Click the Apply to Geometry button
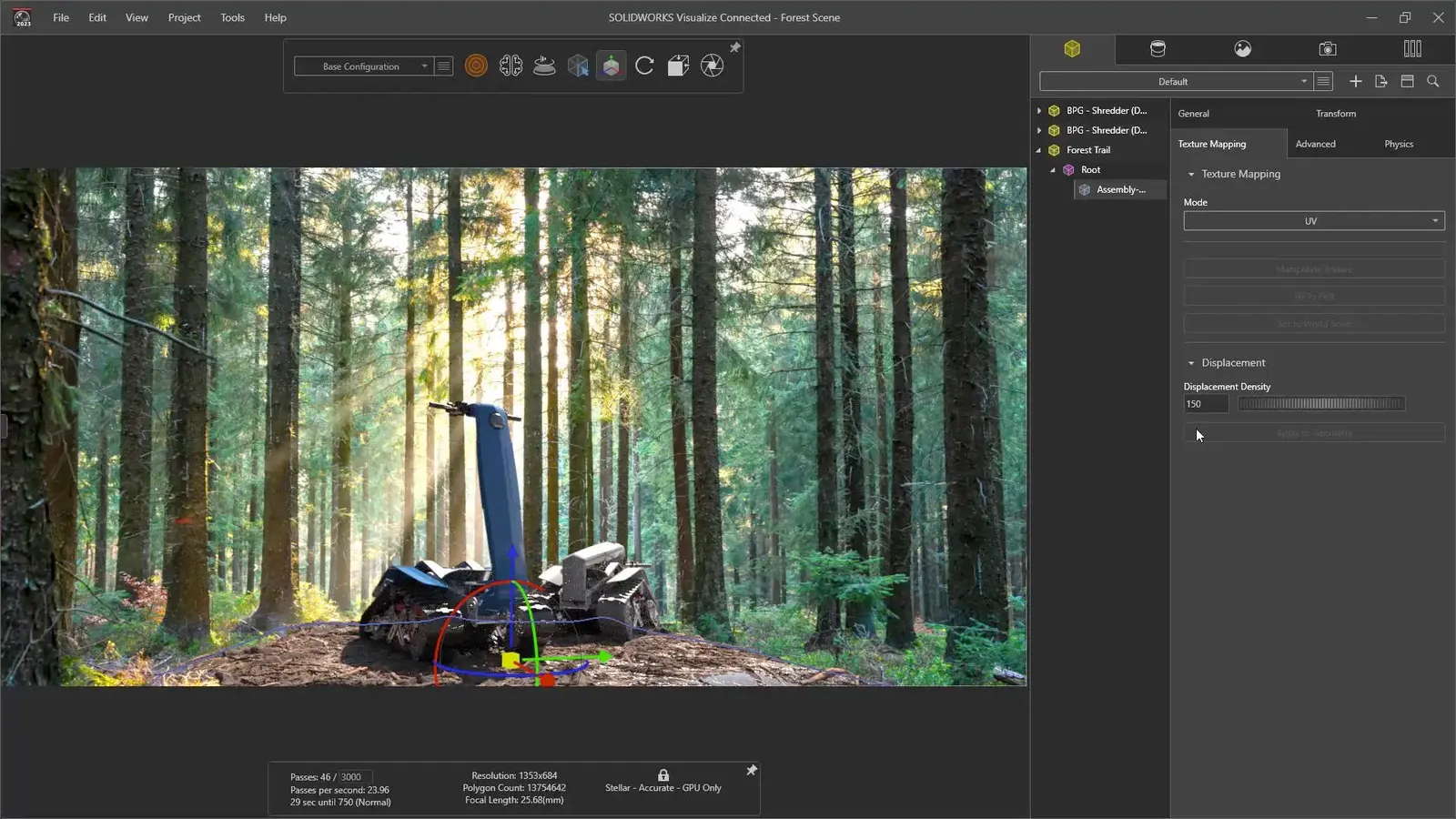1456x819 pixels. click(1313, 433)
